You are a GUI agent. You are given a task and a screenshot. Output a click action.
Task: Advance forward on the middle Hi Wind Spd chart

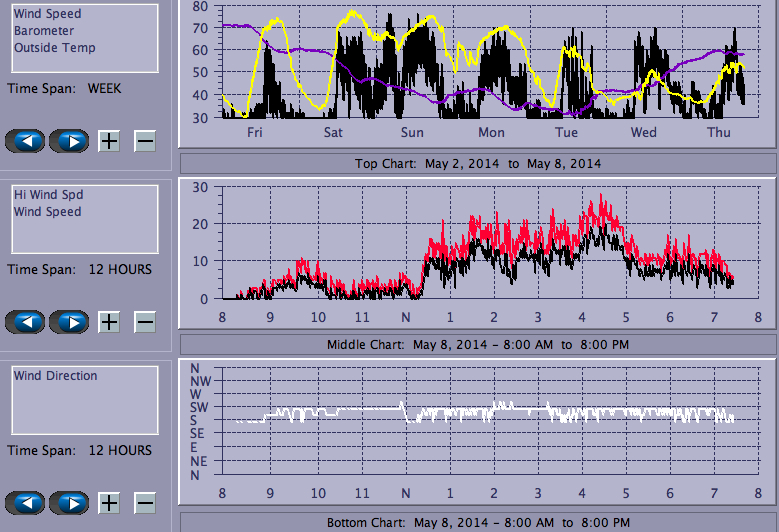(69, 322)
